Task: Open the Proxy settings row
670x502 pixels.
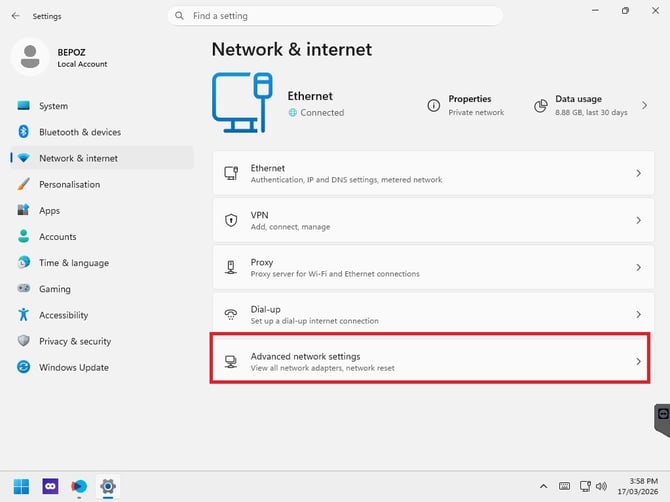Action: (x=433, y=267)
